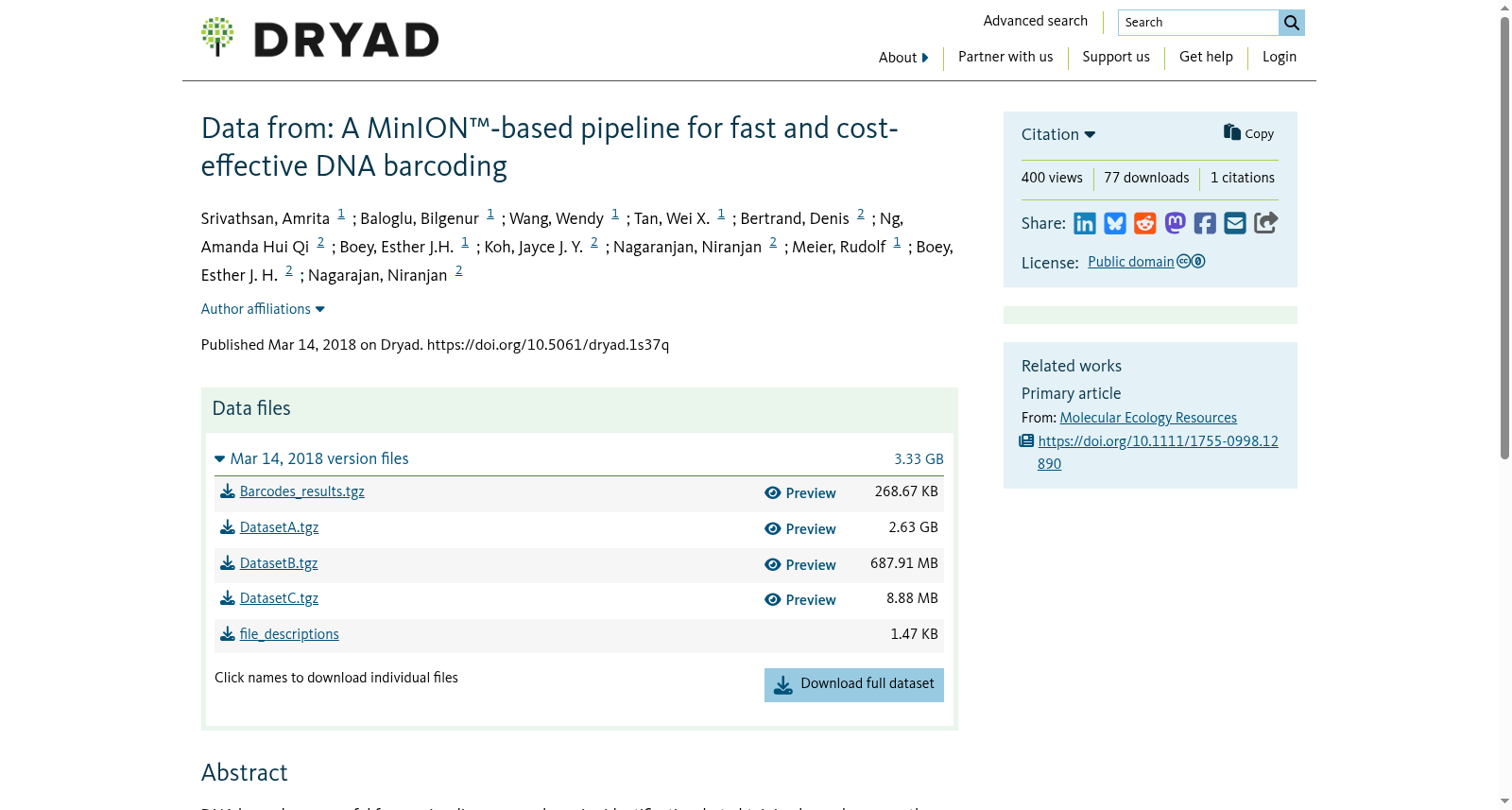Open the primary article DOI link
The height and width of the screenshot is (810, 1512).
click(1158, 453)
